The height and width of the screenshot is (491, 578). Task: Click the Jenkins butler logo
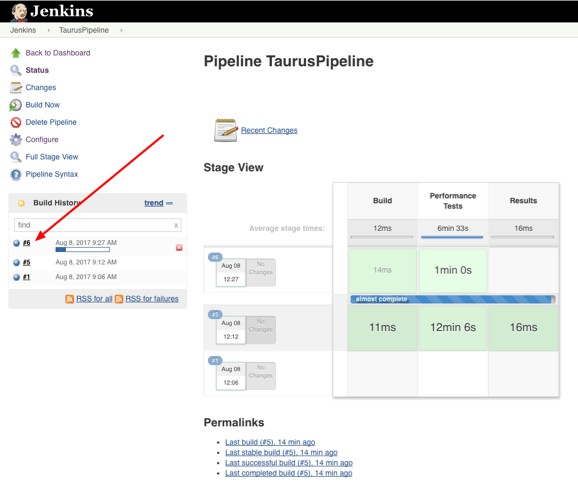(x=19, y=12)
